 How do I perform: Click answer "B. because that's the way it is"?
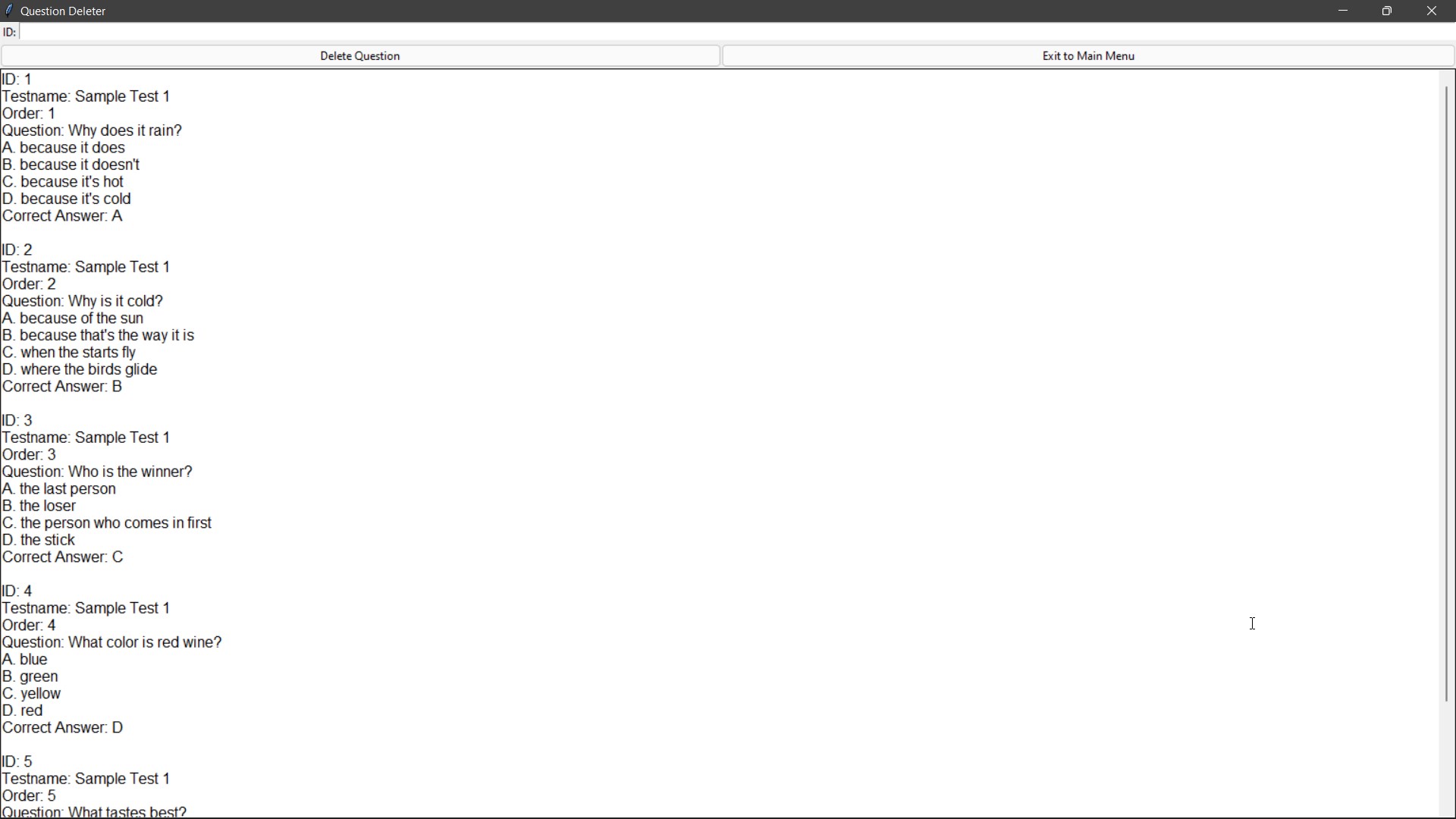[99, 335]
